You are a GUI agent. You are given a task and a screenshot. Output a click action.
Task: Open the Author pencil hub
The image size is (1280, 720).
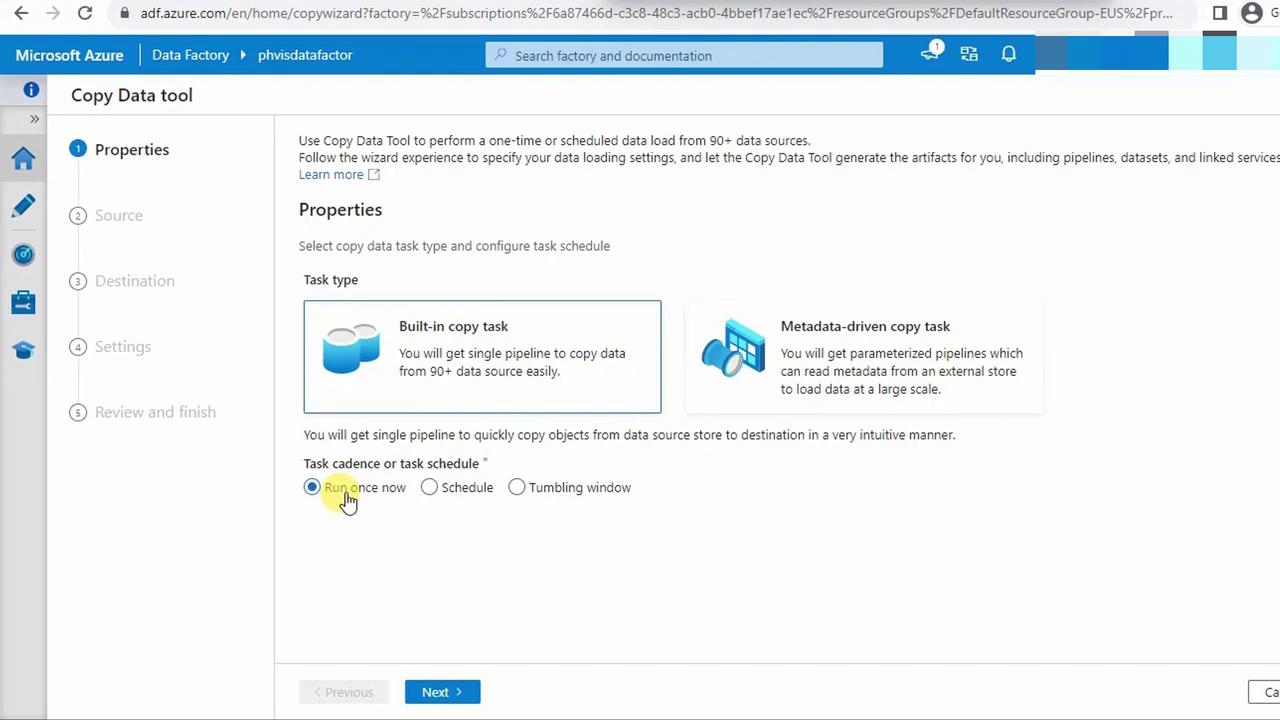point(23,206)
